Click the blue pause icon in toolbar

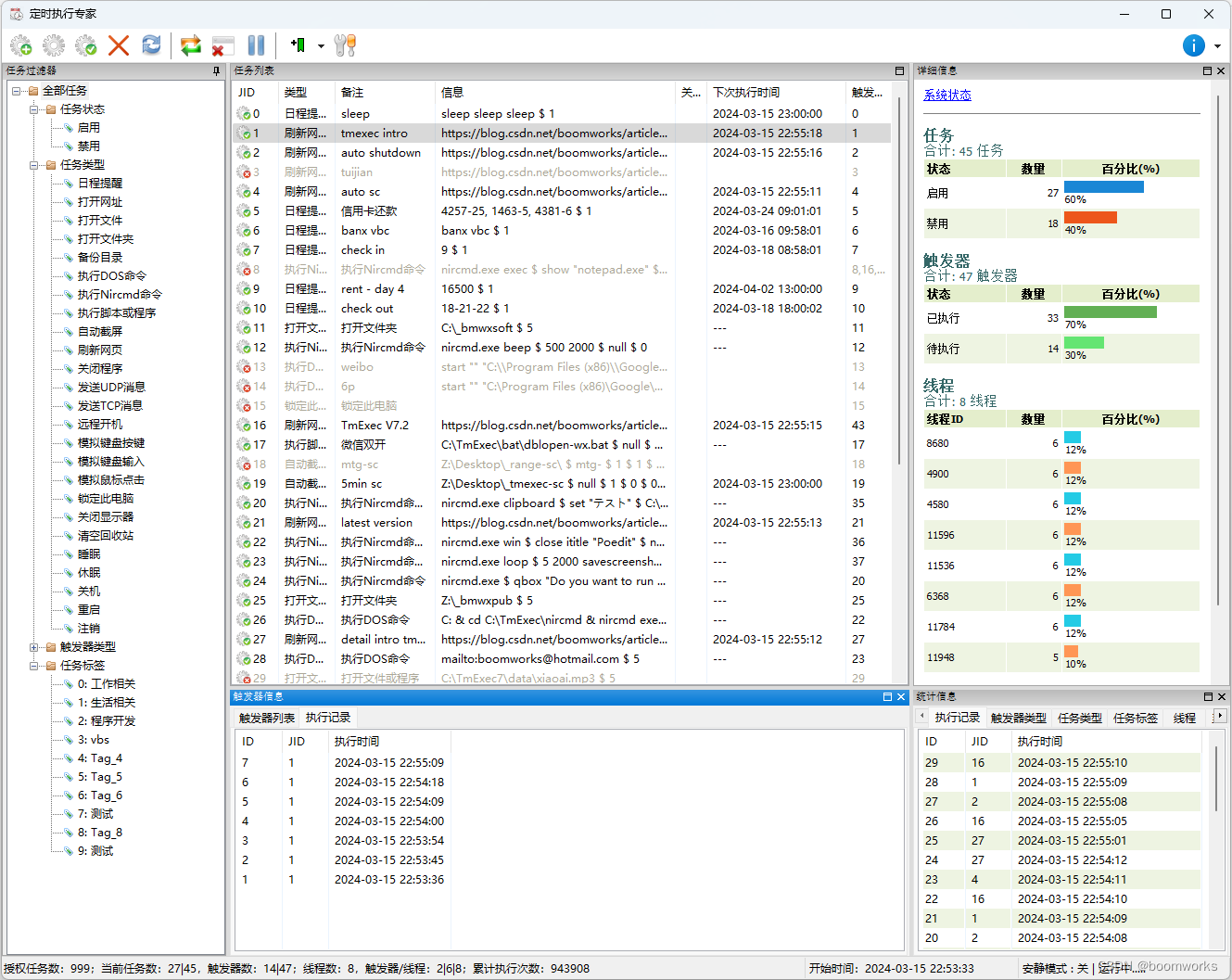pos(257,45)
